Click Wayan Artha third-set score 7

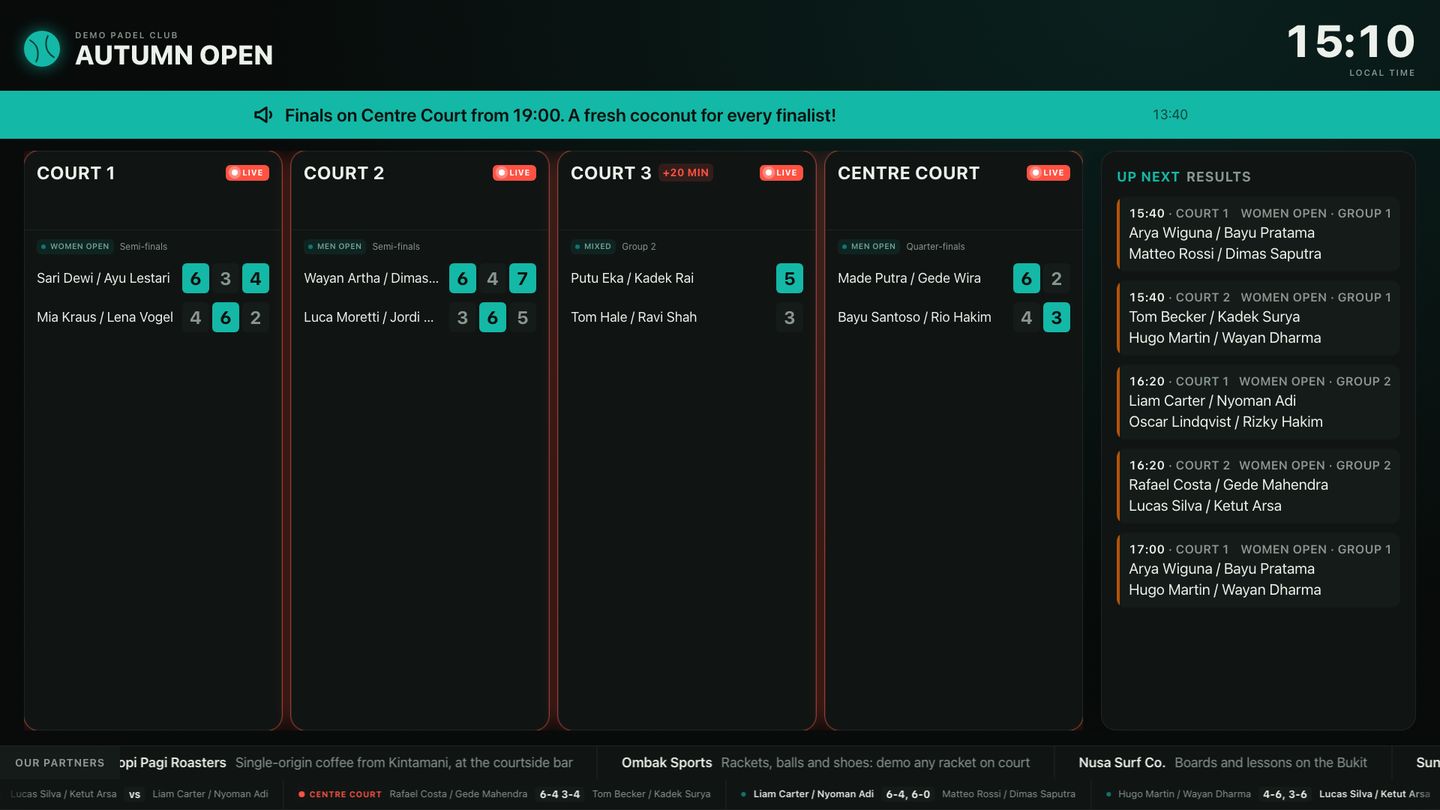coord(522,278)
